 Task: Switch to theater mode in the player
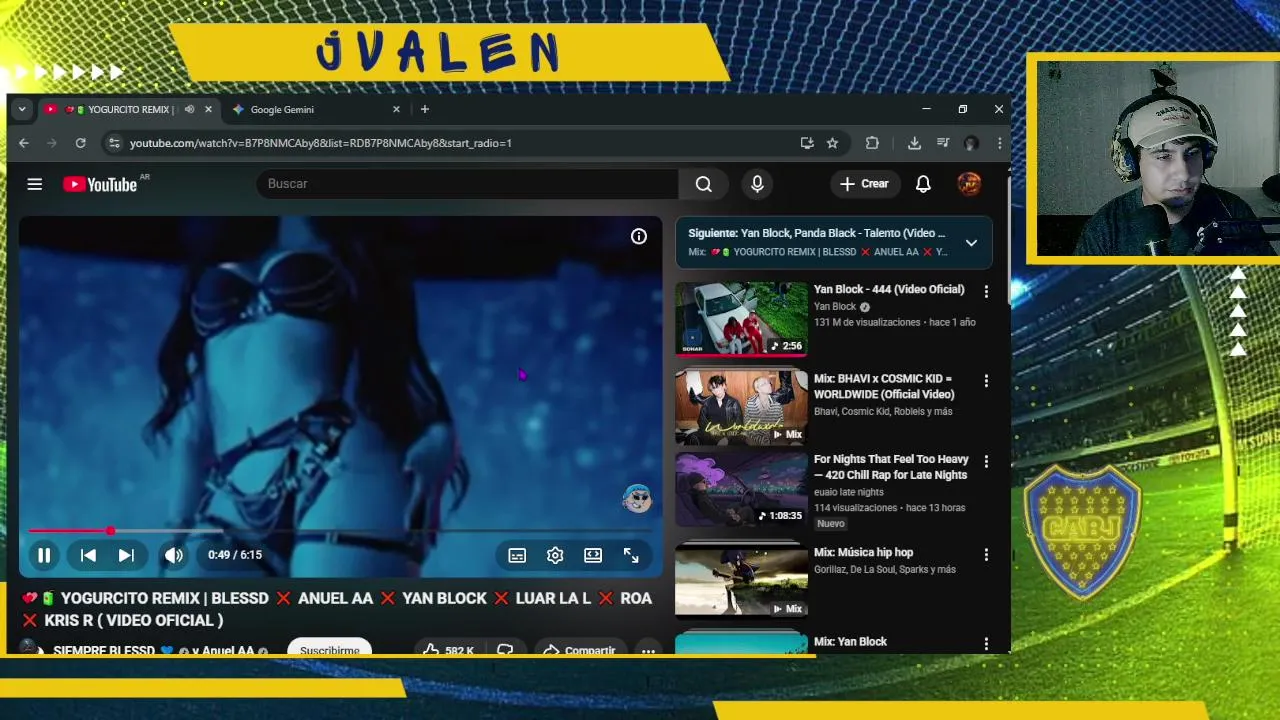tap(593, 556)
